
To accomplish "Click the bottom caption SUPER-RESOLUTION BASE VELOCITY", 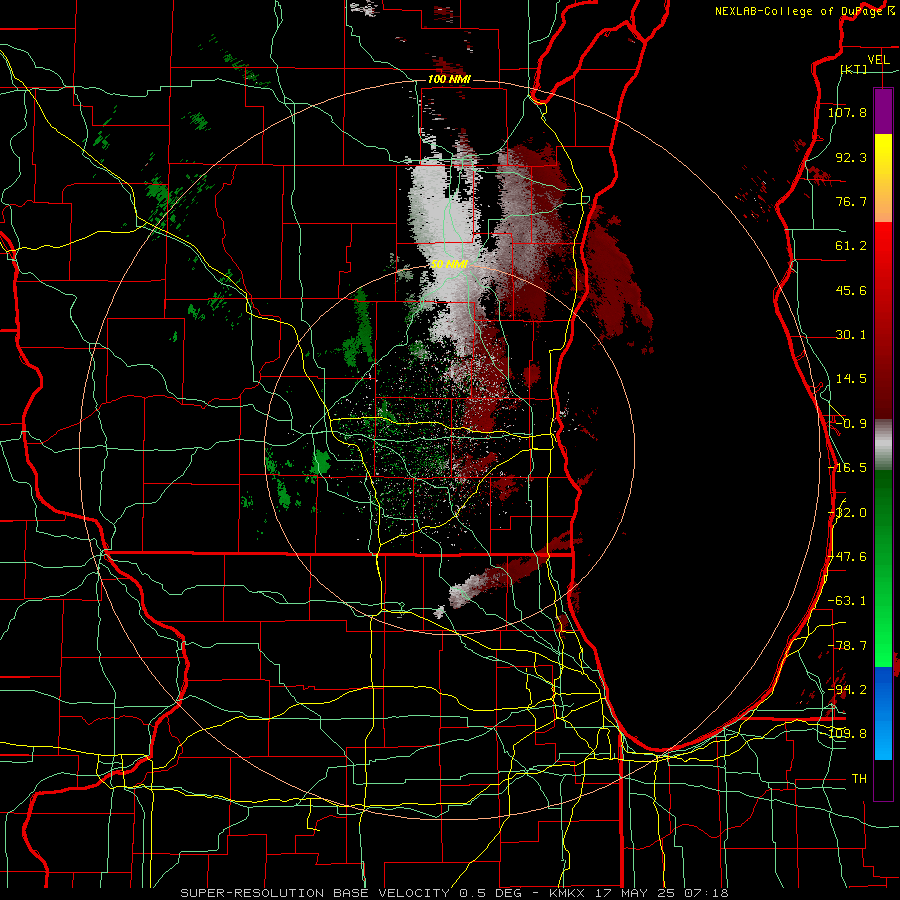I will point(315,893).
